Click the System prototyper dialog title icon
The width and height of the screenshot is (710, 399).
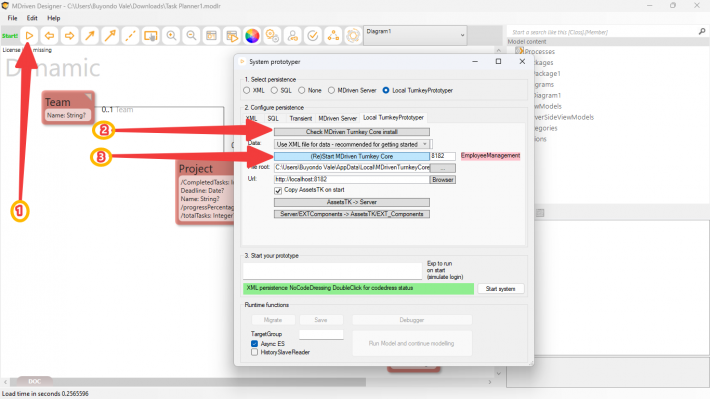(x=242, y=62)
